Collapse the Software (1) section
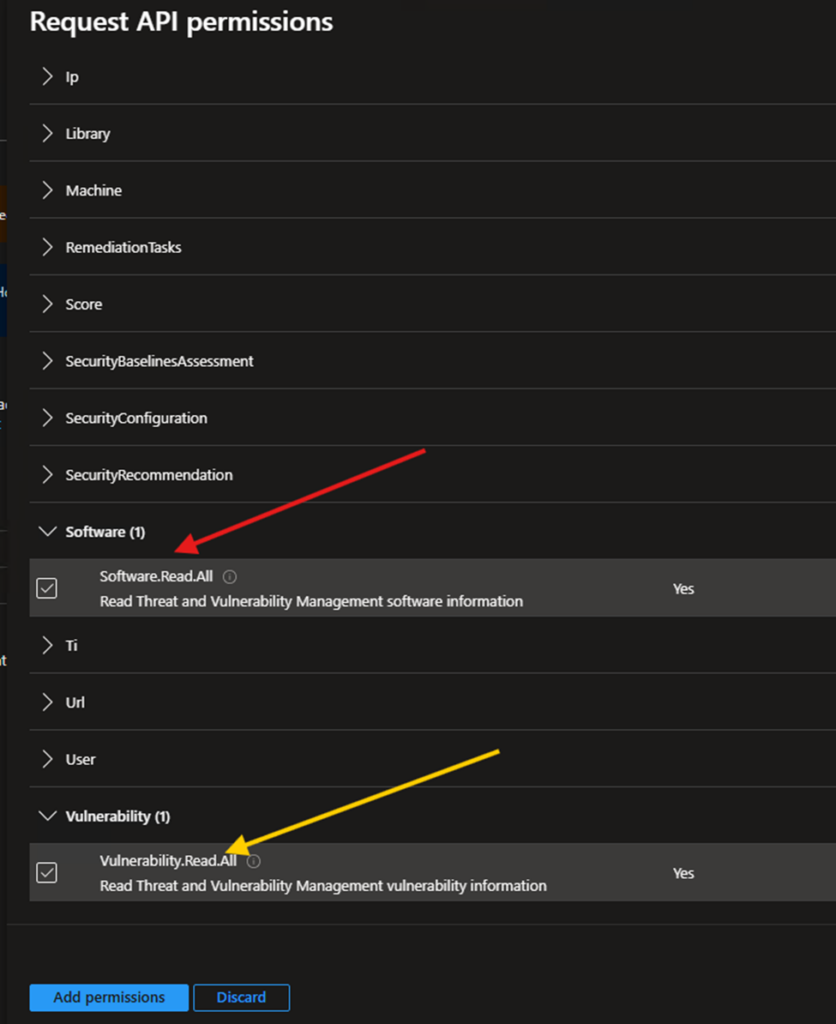The image size is (836, 1024). [x=47, y=532]
